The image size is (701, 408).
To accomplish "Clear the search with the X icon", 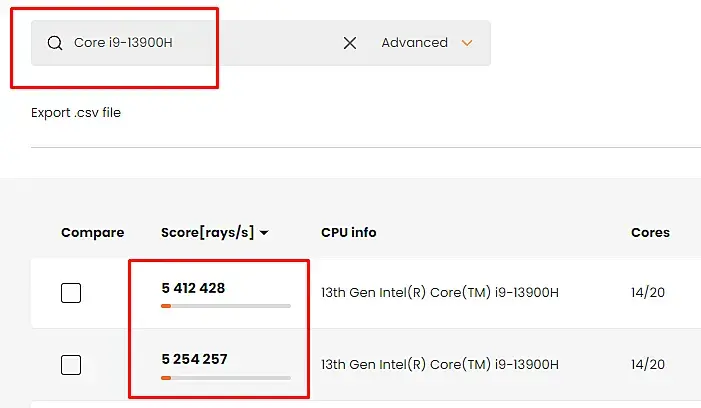I will point(350,43).
